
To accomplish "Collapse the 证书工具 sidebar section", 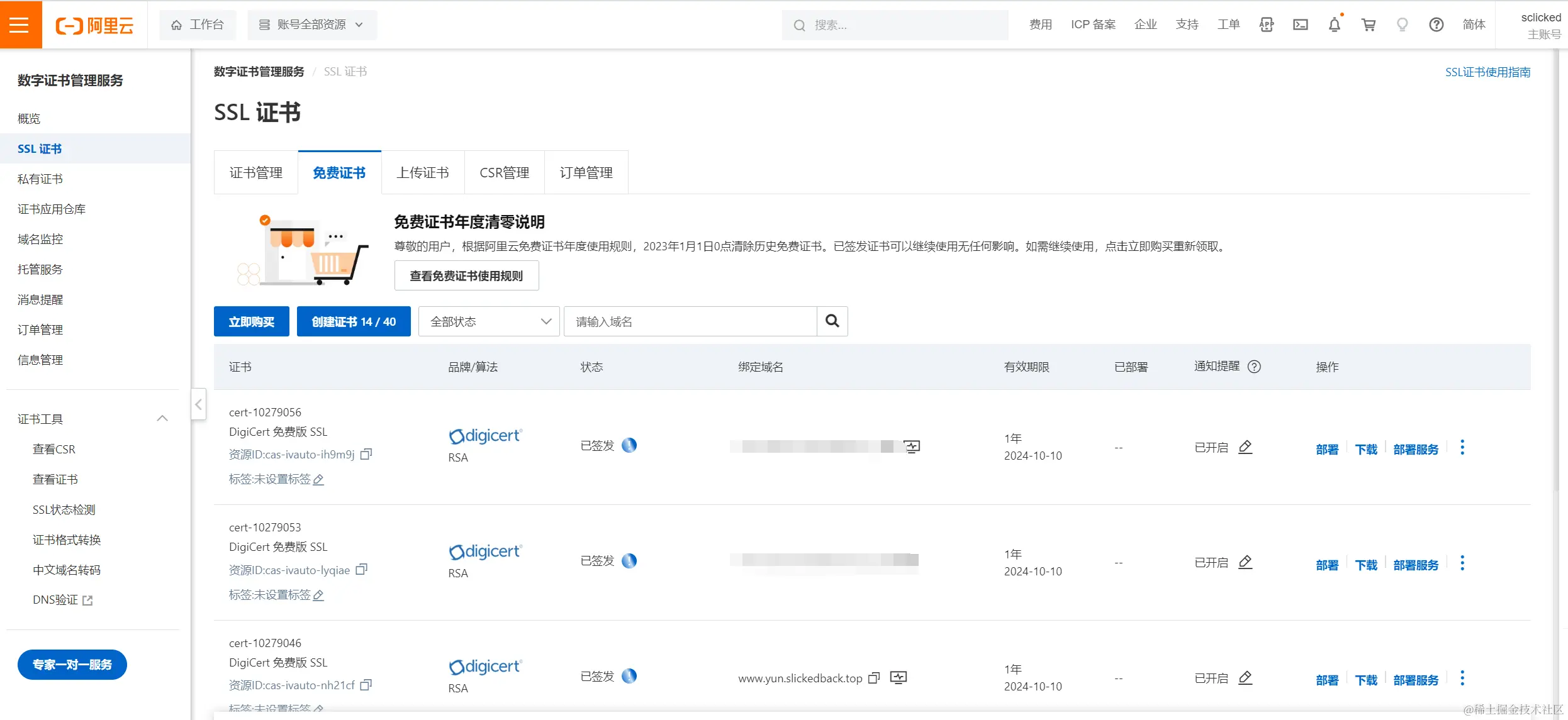I will click(x=162, y=419).
